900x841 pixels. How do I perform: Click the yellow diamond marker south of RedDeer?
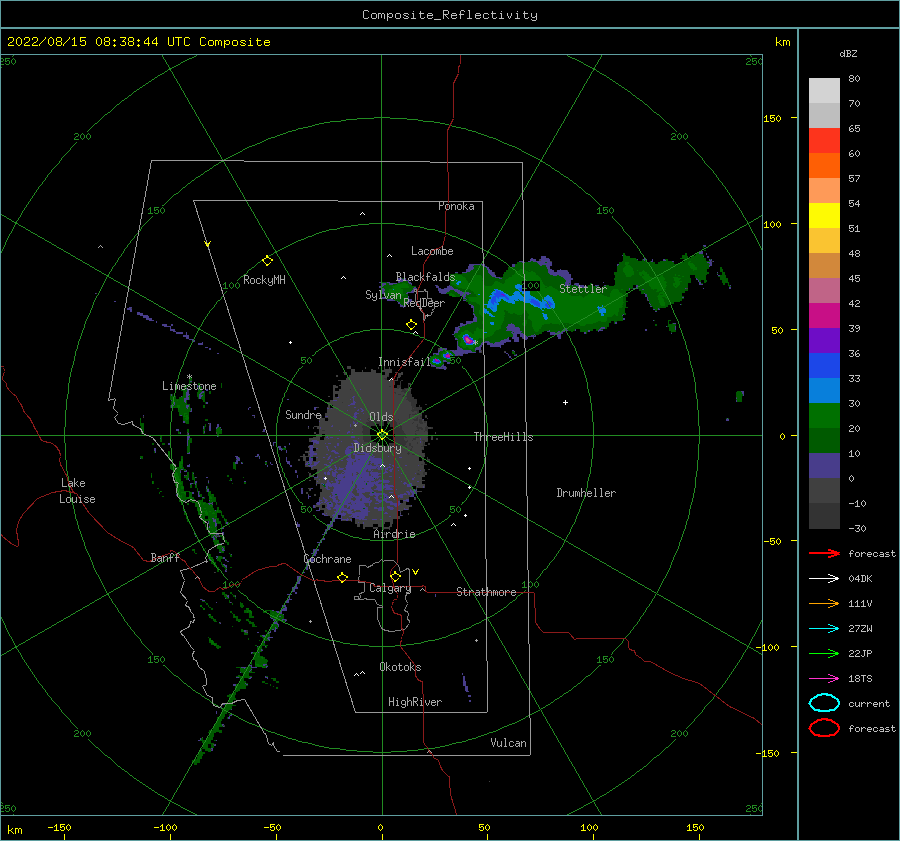click(x=411, y=325)
